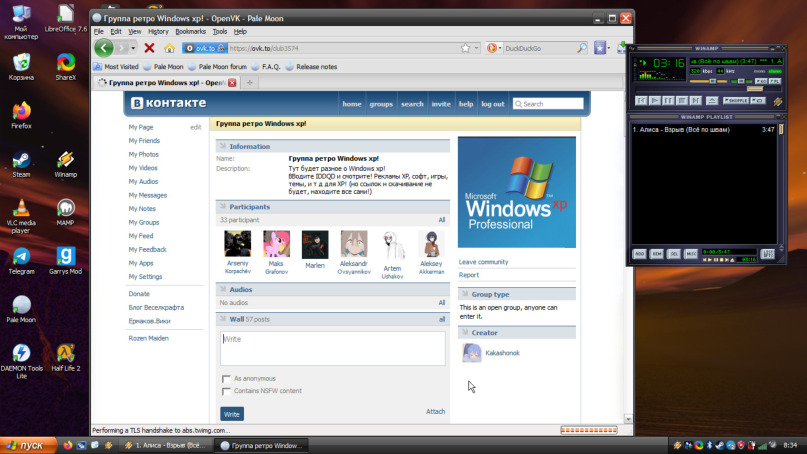The width and height of the screenshot is (807, 454).
Task: Open LibreOffice 7.6 desktop icon
Action: pos(65,19)
